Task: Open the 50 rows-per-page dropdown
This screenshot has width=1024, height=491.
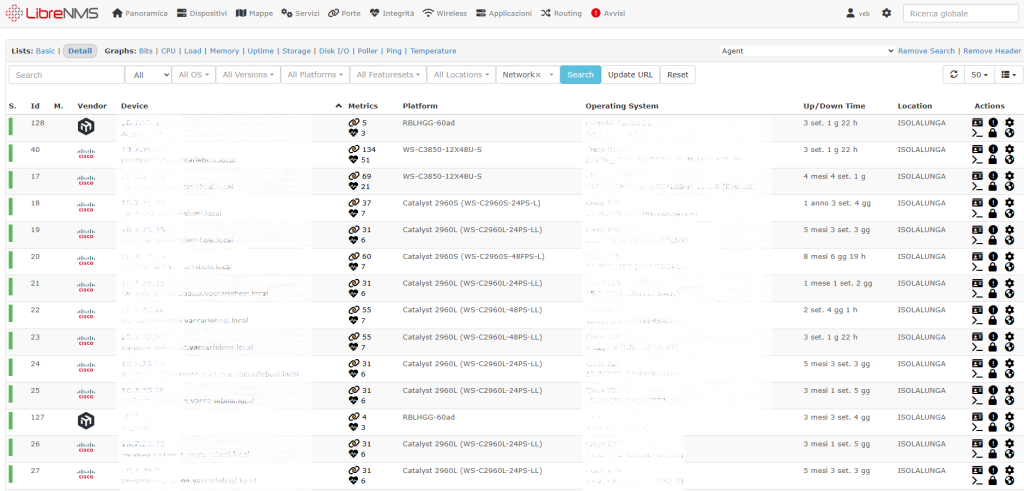Action: (x=980, y=75)
